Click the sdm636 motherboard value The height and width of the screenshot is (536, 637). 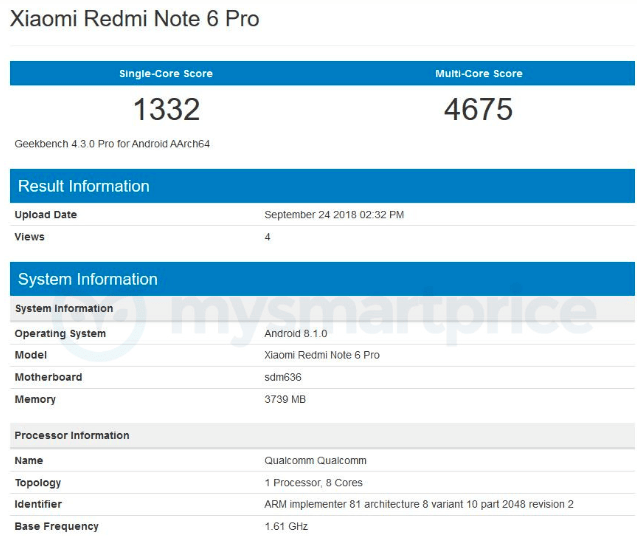pyautogui.click(x=283, y=377)
